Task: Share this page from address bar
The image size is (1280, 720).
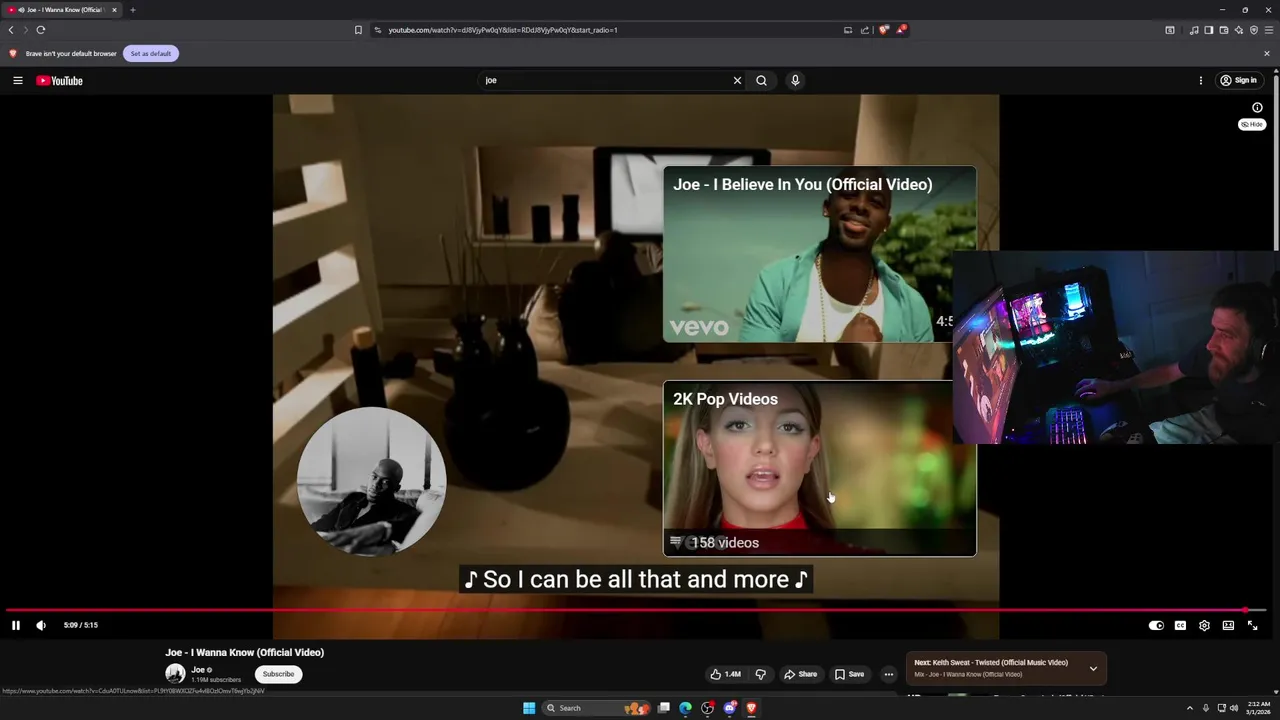Action: click(865, 30)
